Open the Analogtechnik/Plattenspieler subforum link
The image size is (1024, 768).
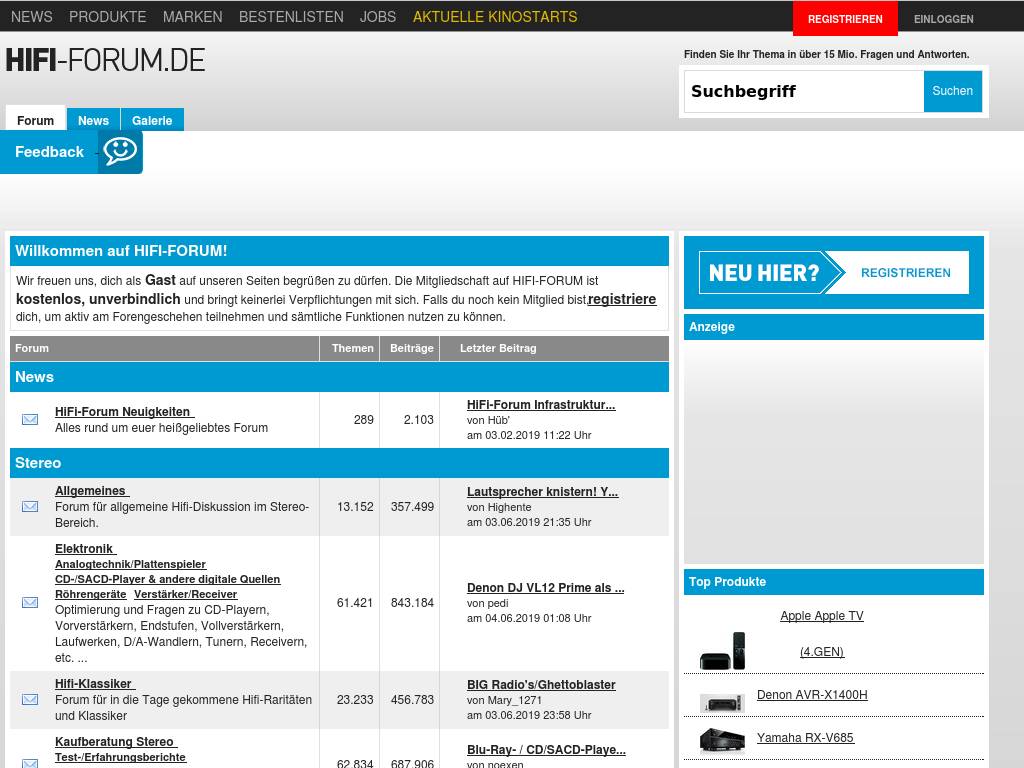click(x=130, y=564)
